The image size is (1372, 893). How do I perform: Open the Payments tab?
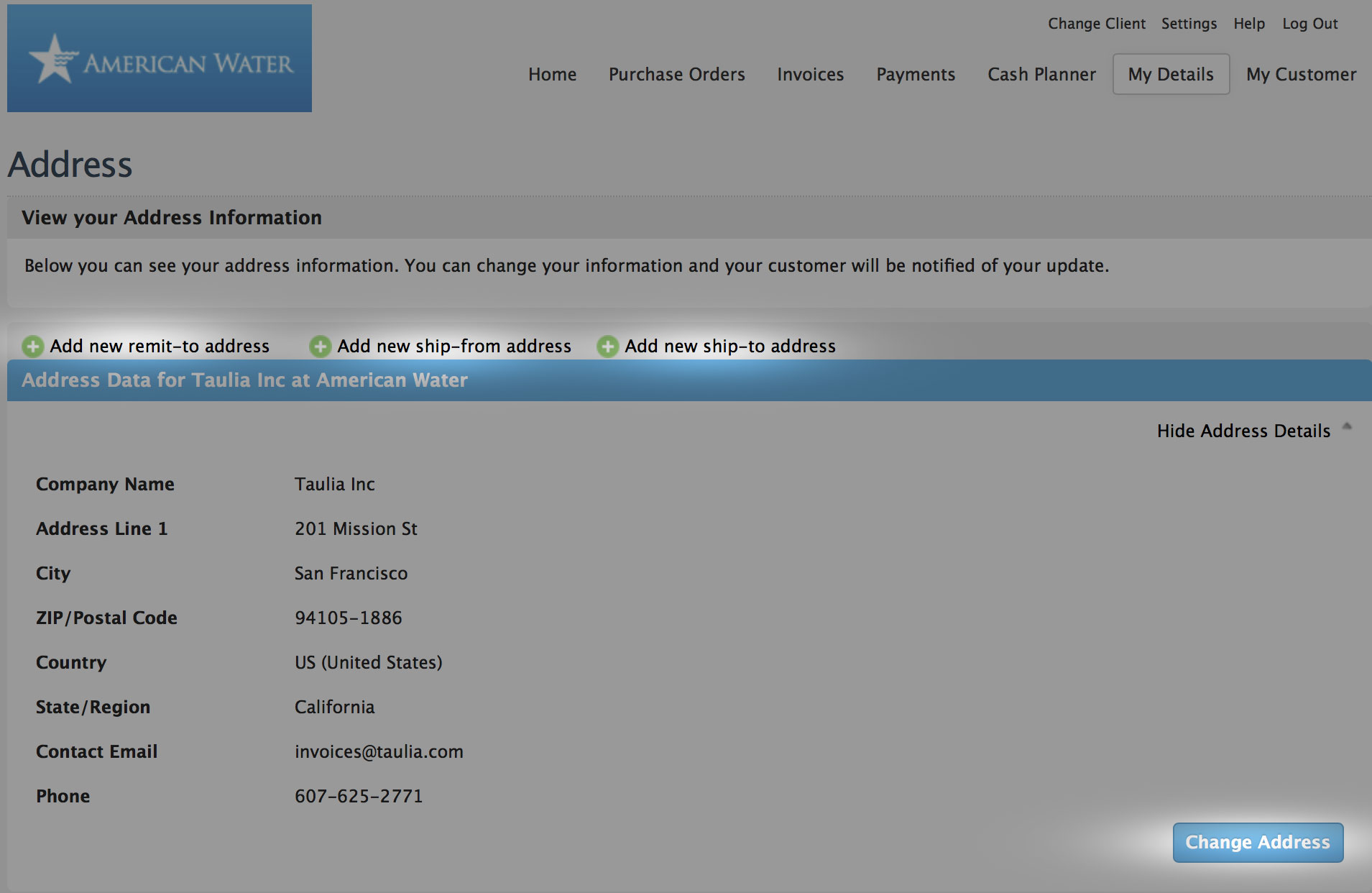coord(916,75)
